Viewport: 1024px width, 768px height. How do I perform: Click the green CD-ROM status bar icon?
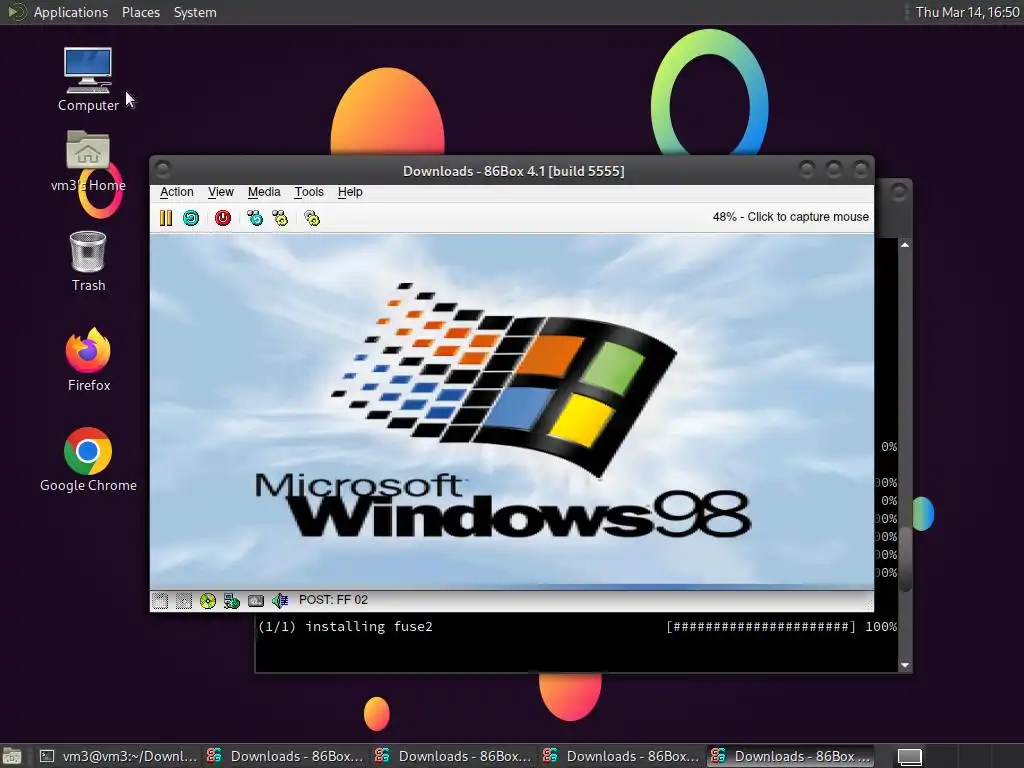click(x=208, y=601)
